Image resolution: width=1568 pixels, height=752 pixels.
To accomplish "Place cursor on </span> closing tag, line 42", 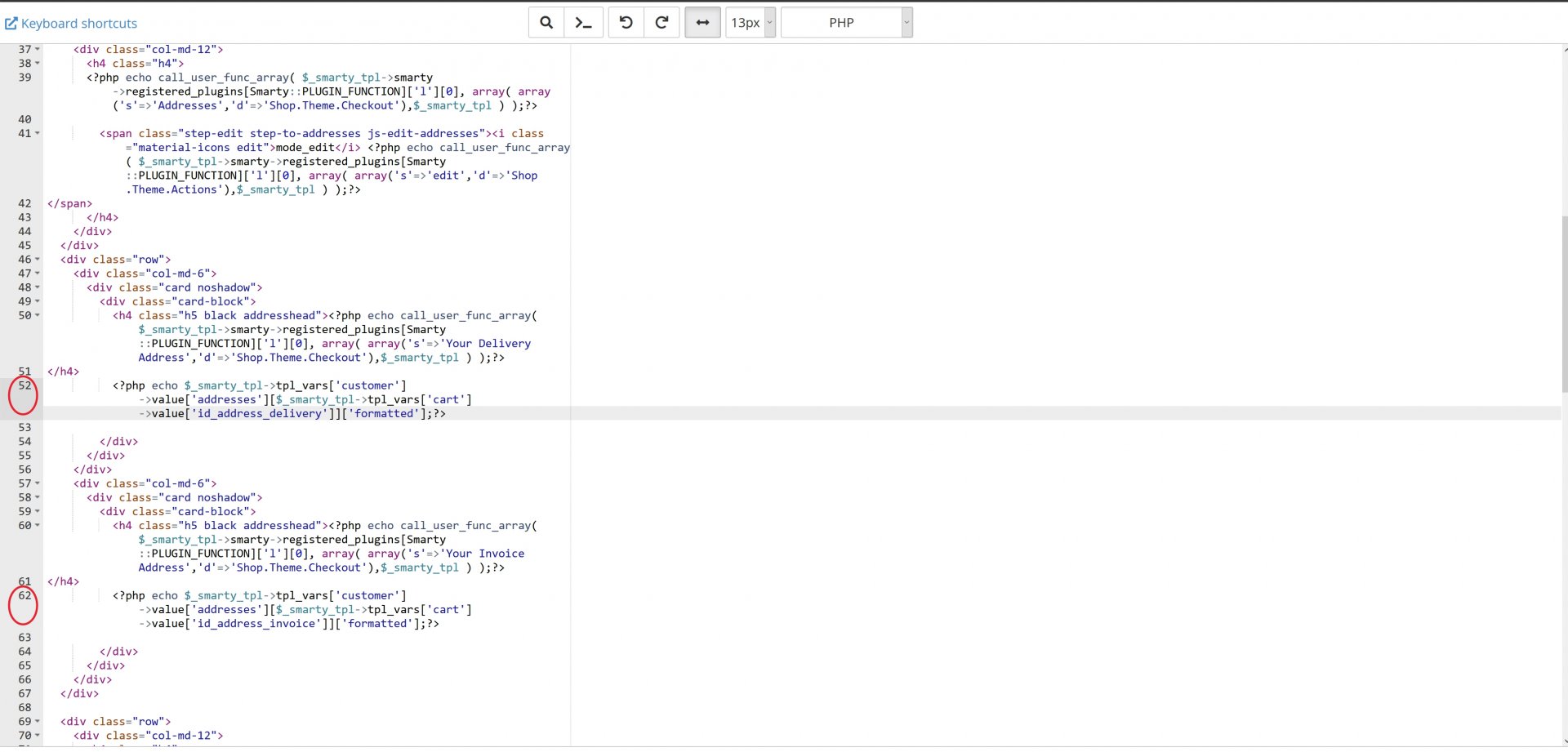I will click(70, 204).
